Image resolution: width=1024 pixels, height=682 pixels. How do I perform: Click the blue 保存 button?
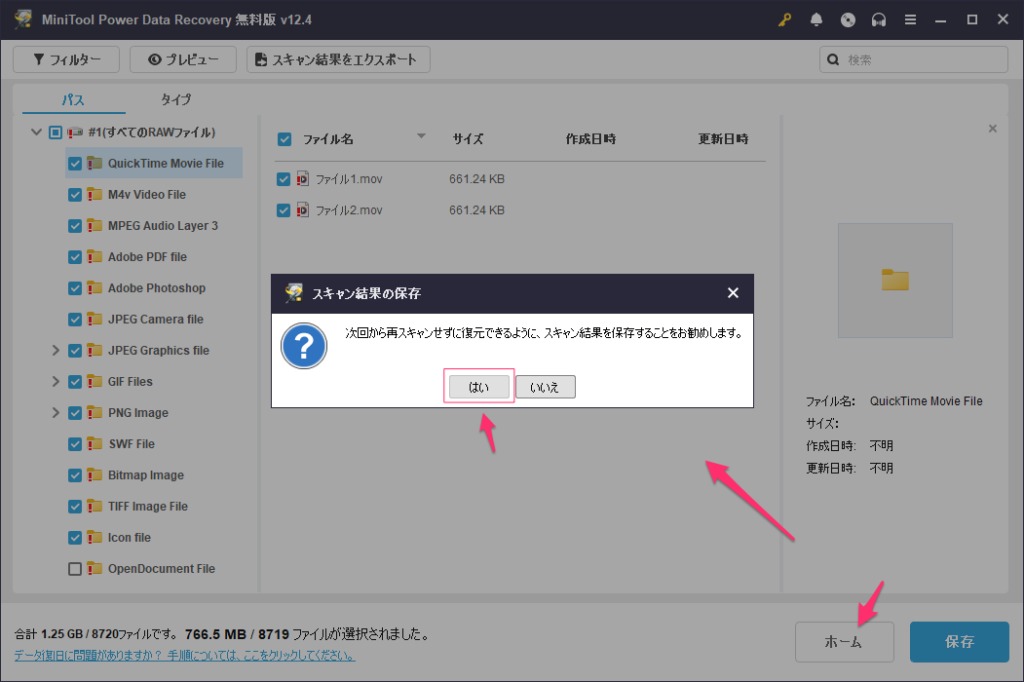click(959, 642)
